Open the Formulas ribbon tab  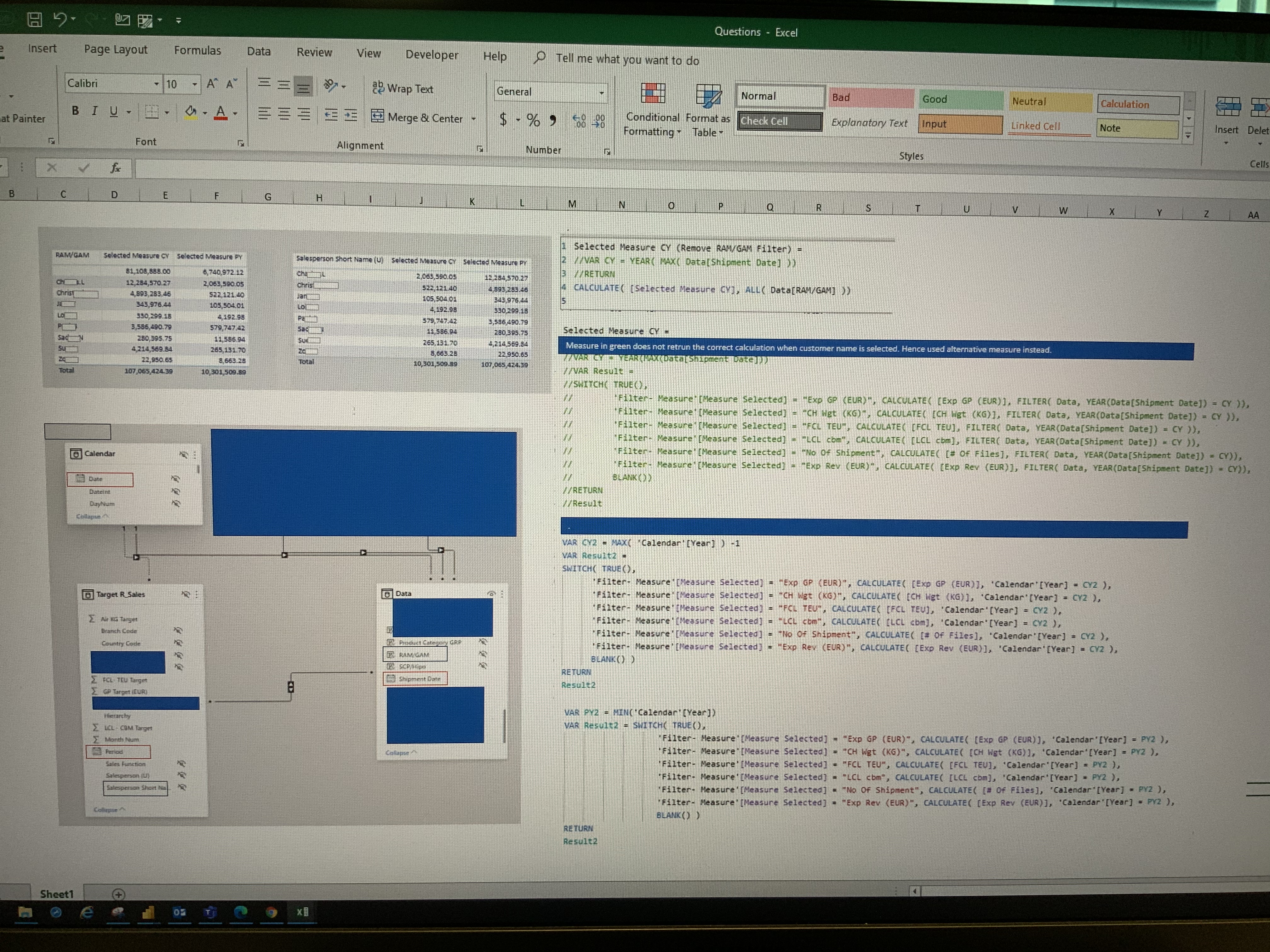click(x=197, y=50)
